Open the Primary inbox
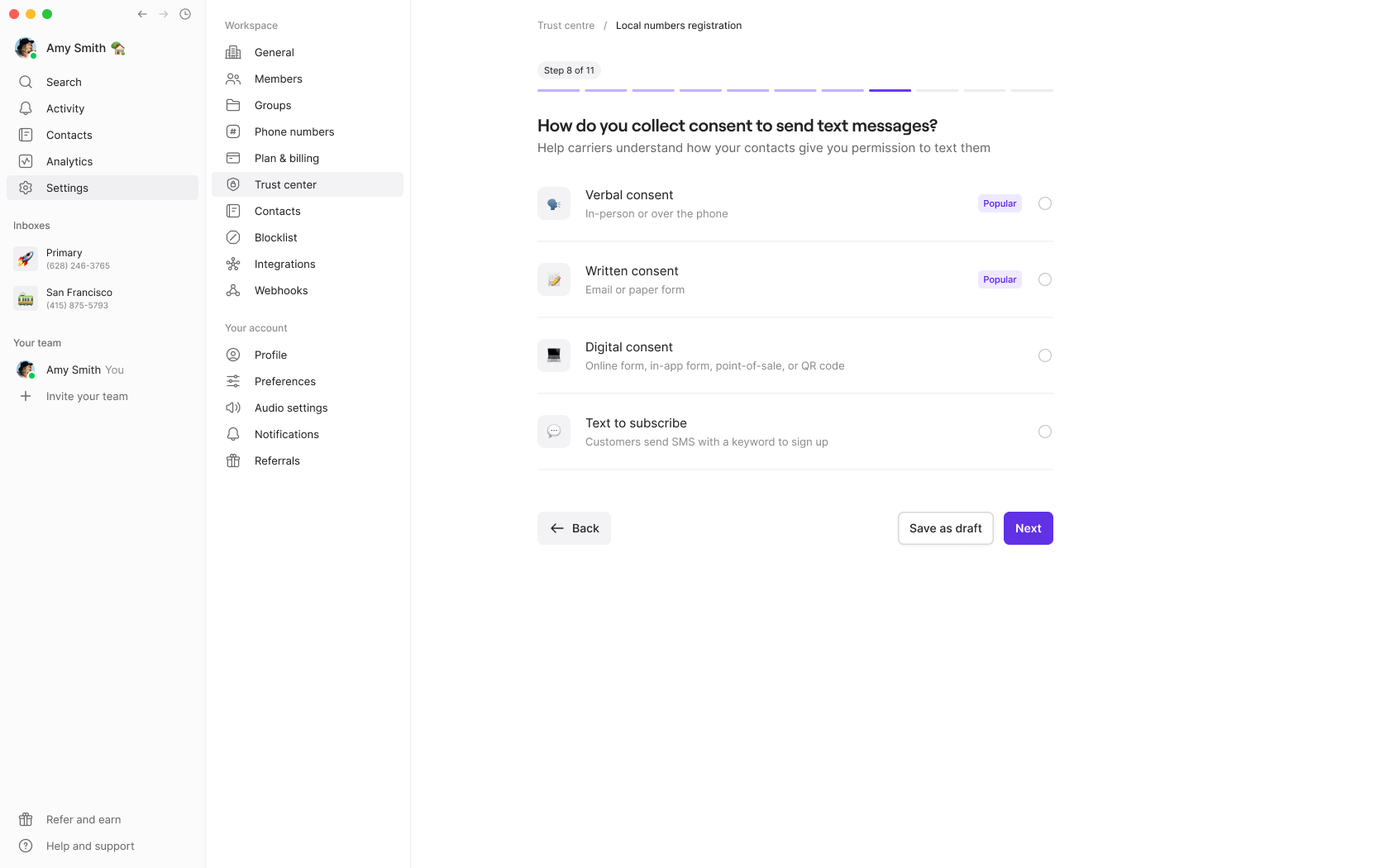Screen dimensions: 1389x868 (x=103, y=259)
